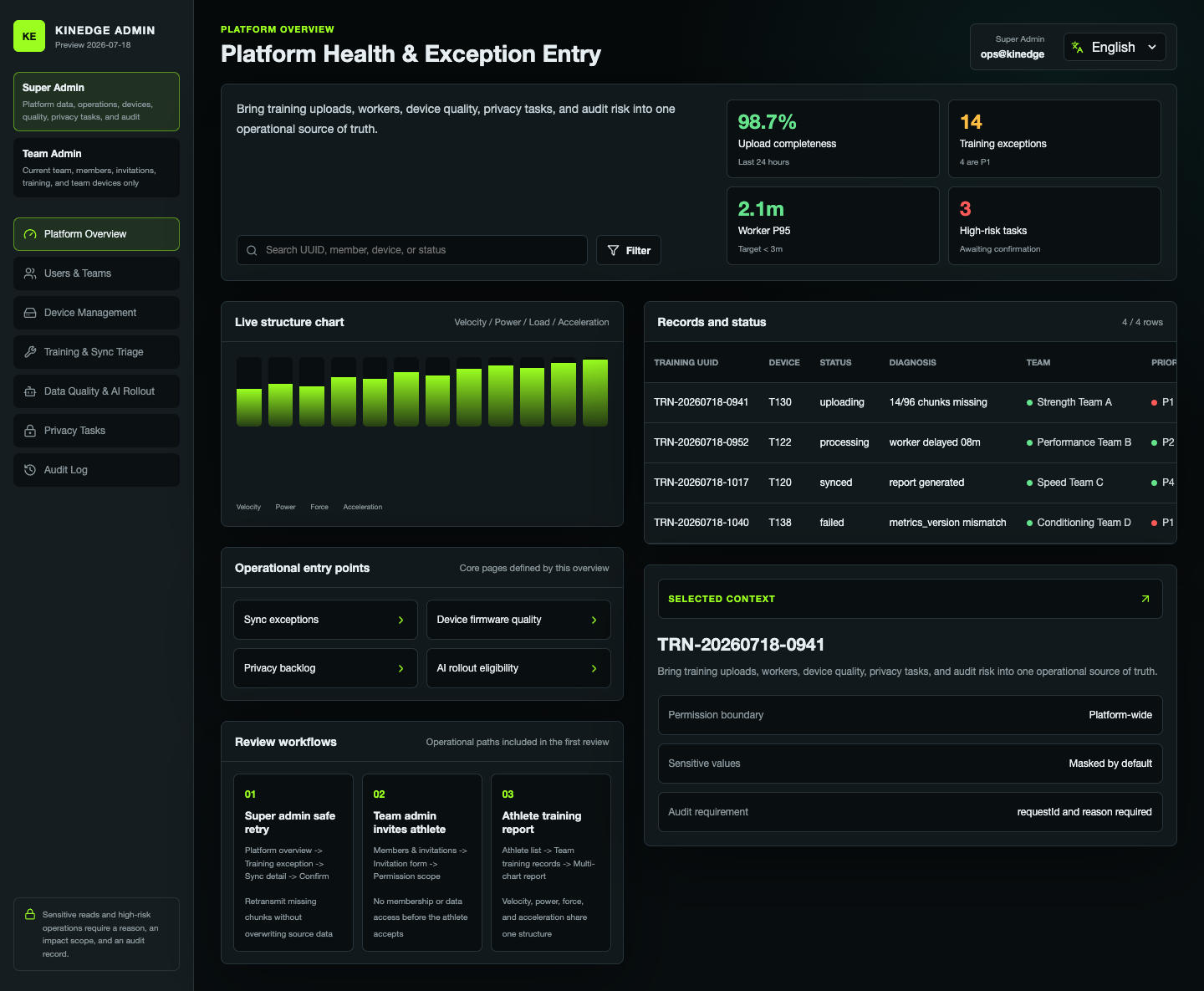This screenshot has height=991, width=1204.
Task: Open AI rollout eligibility entry point
Action: click(518, 668)
